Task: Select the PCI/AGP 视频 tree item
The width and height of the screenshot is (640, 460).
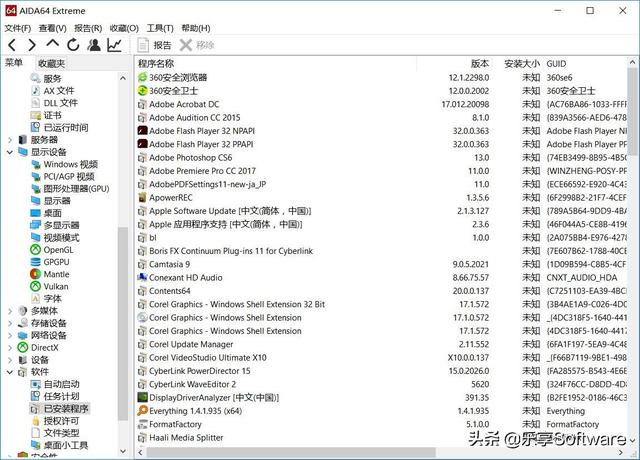Action: (x=63, y=176)
